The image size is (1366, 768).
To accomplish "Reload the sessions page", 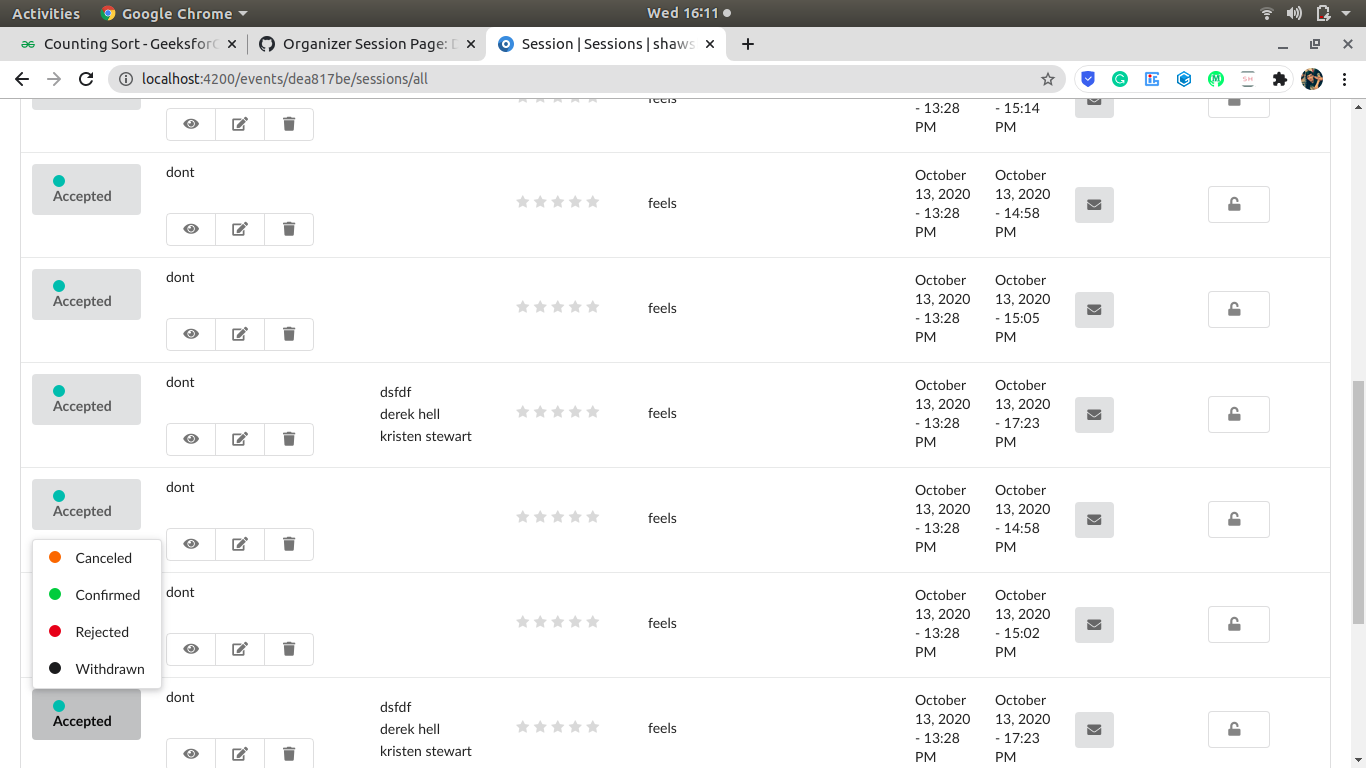I will coord(86,79).
